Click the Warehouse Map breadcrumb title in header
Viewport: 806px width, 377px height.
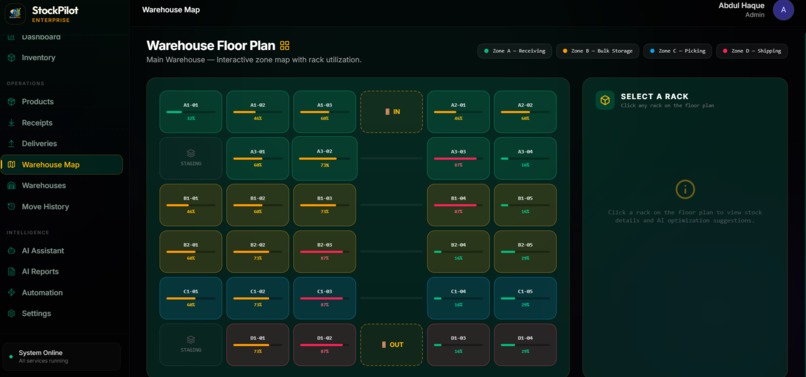pos(171,10)
